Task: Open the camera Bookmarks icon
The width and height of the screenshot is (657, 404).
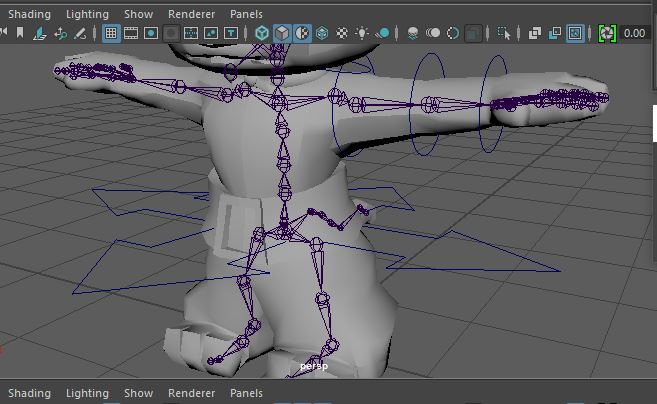Action: point(20,33)
